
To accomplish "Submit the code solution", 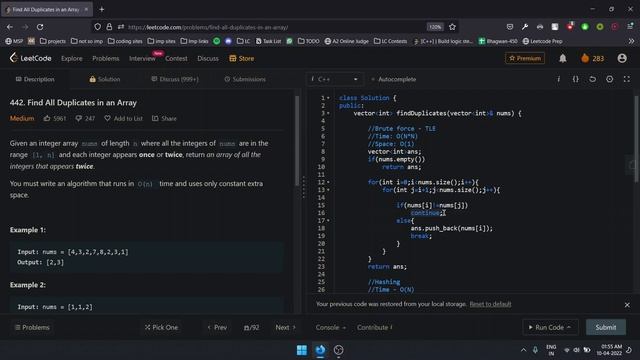I will (x=606, y=327).
